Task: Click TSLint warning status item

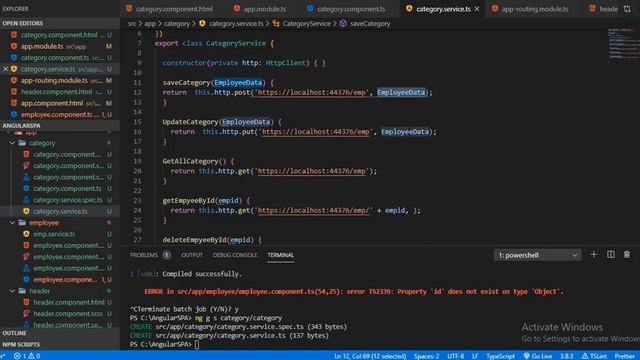Action: [x=594, y=356]
